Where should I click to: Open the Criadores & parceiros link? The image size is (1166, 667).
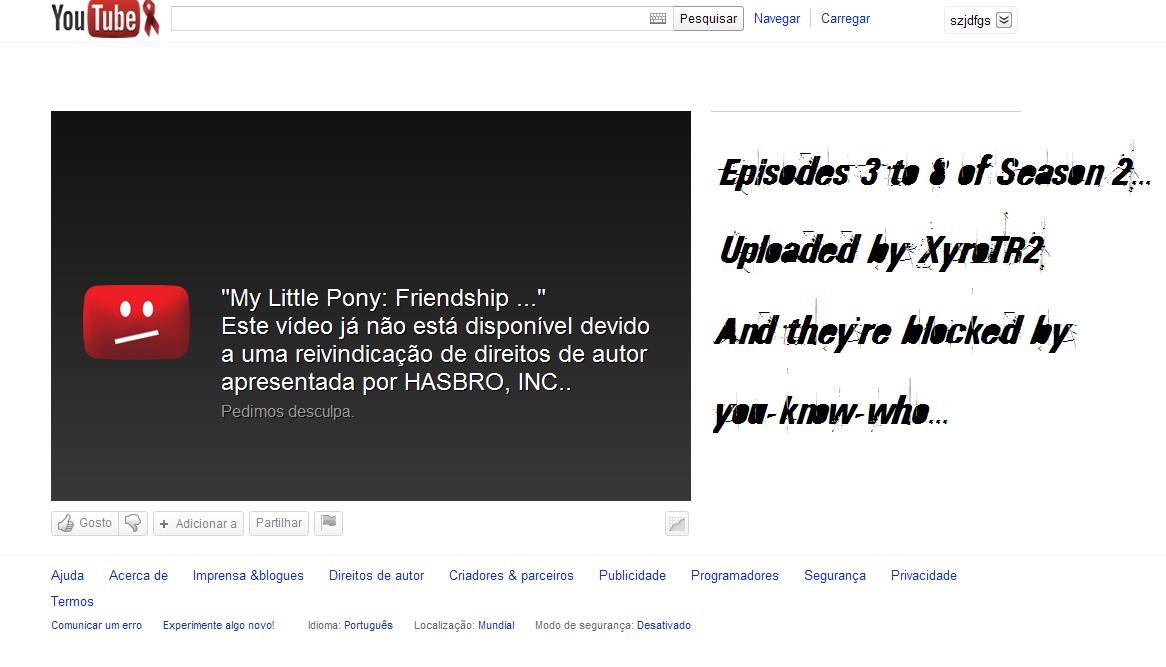click(x=511, y=576)
